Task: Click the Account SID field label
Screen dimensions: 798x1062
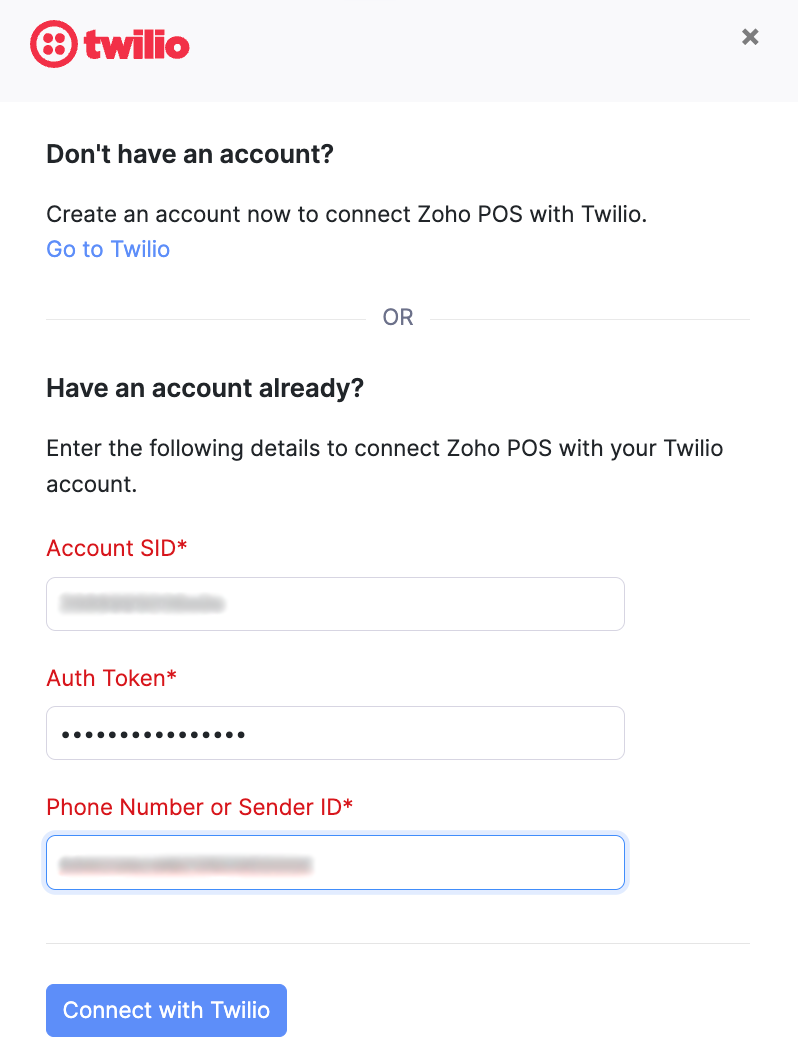Action: coord(111,548)
